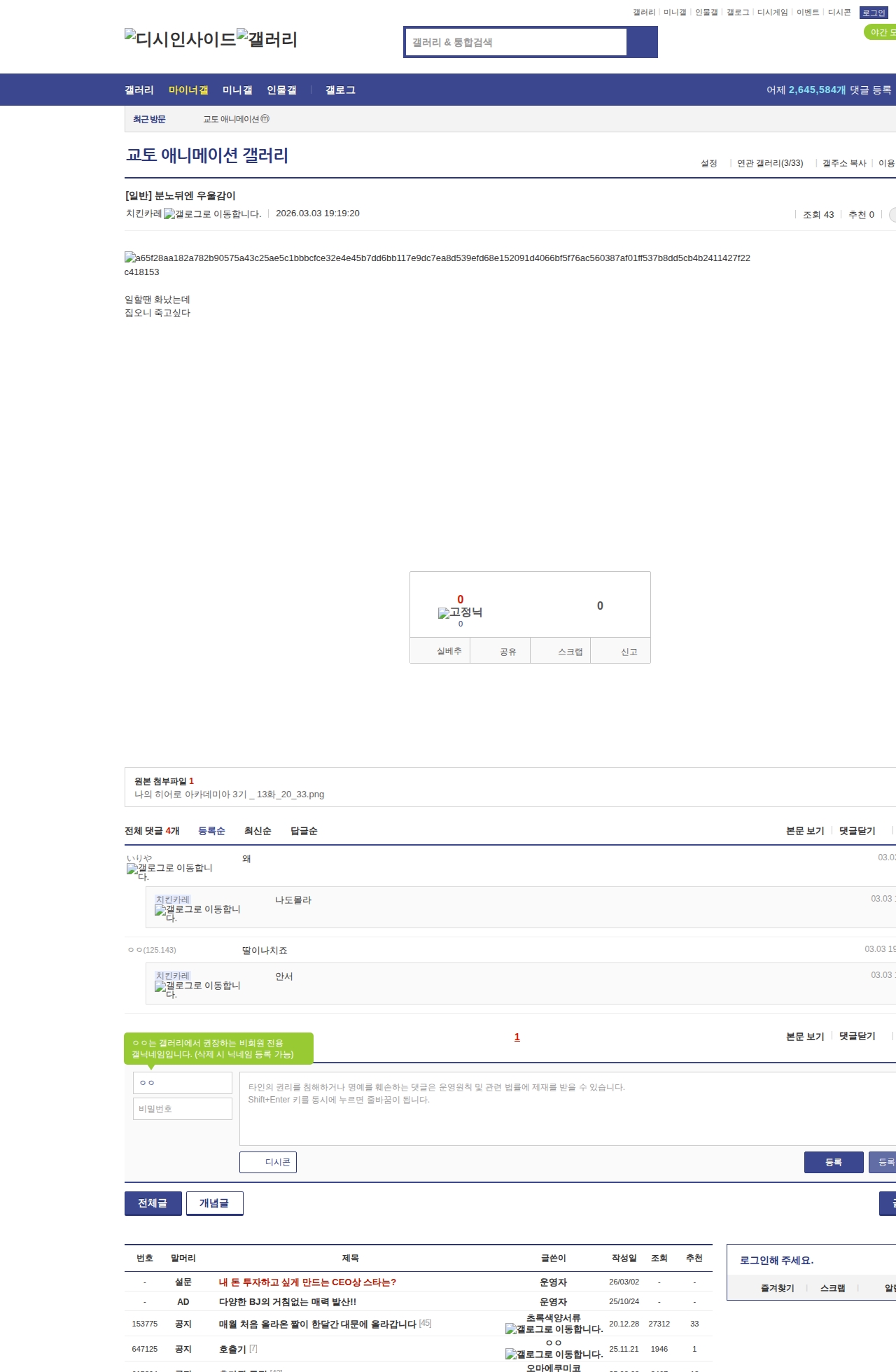Screen dimensions: 896x1372
Task: Open いりや's gallog icon in the comments
Action: point(169,871)
